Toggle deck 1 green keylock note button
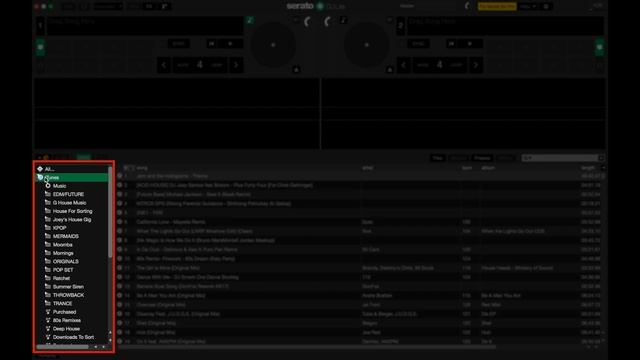Screen dimensions: 640x360 coord(250,20)
